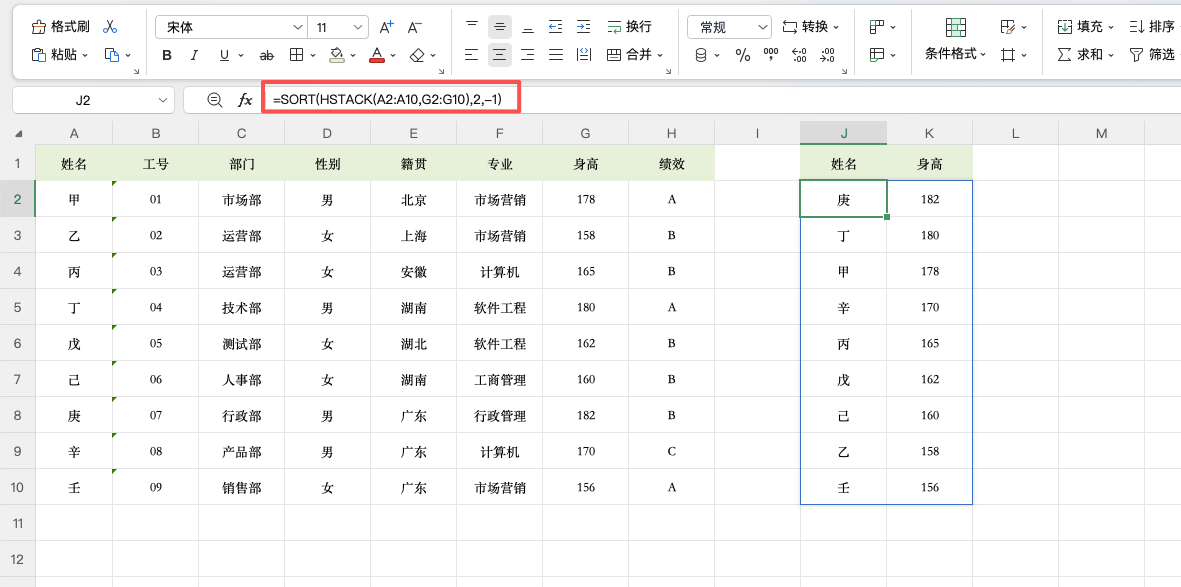Image resolution: width=1181 pixels, height=587 pixels.
Task: Toggle Italic formatting
Action: [x=194, y=55]
